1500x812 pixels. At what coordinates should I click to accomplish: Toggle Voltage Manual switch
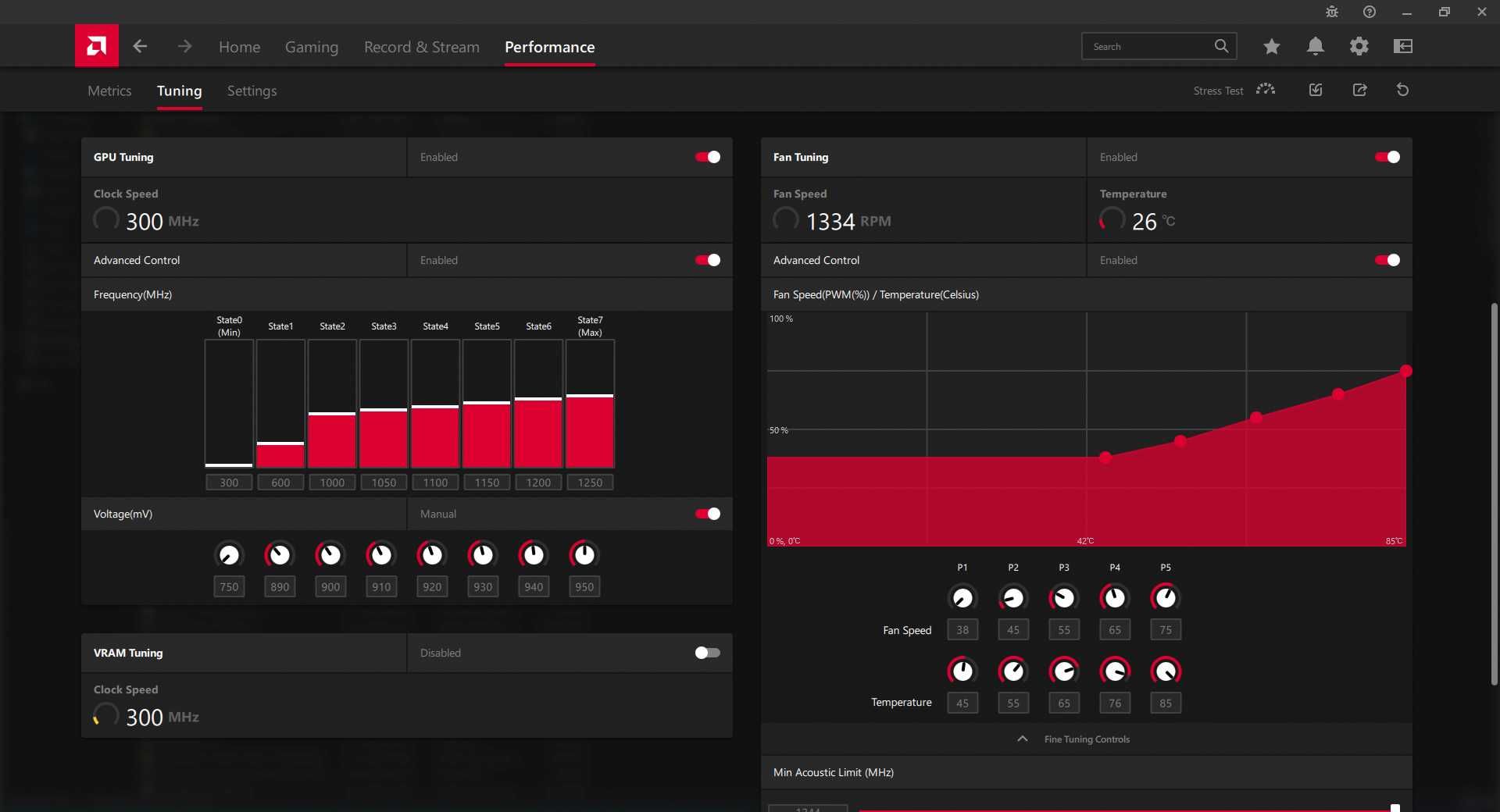[708, 514]
